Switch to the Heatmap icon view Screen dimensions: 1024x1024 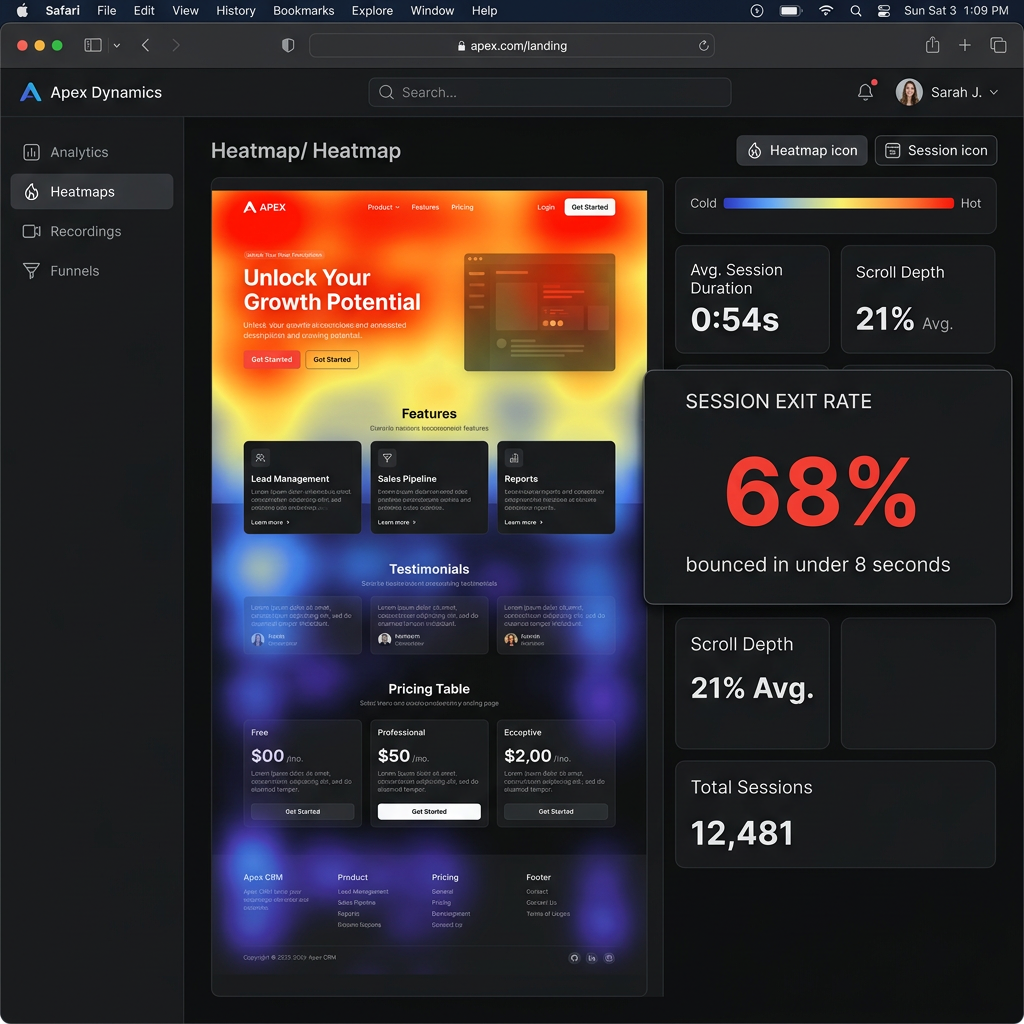[x=802, y=150]
